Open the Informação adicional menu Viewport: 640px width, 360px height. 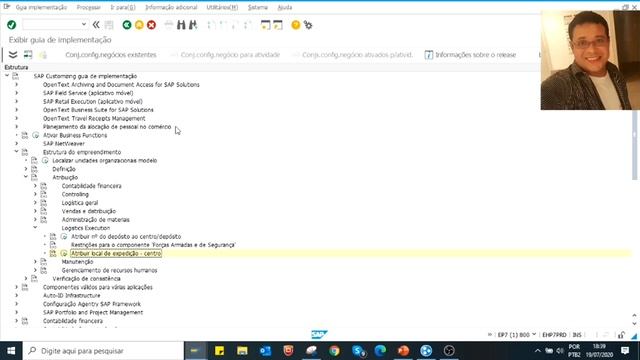point(171,7)
